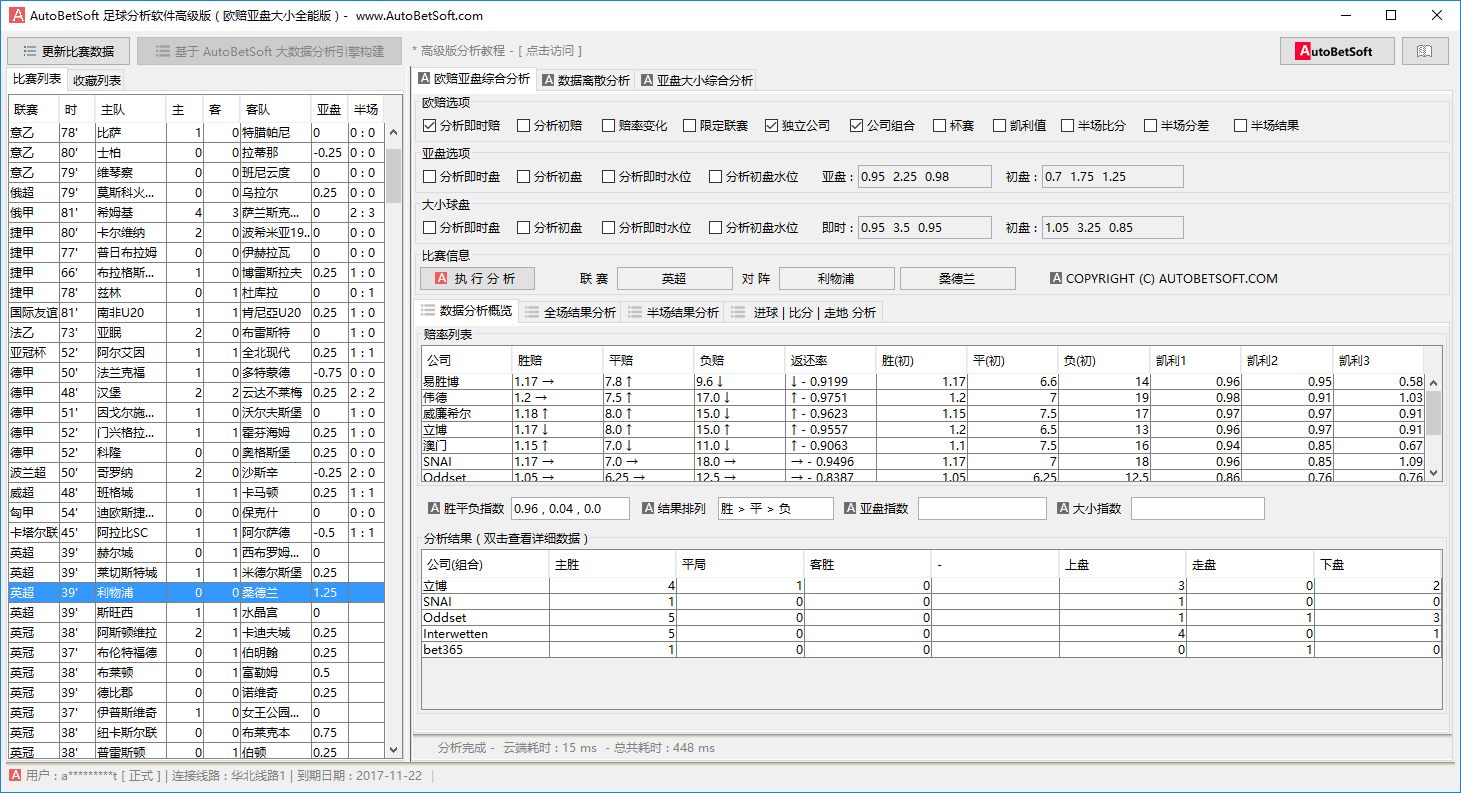Click the 亚盘 column header in match list
1461x793 pixels.
pyautogui.click(x=328, y=109)
